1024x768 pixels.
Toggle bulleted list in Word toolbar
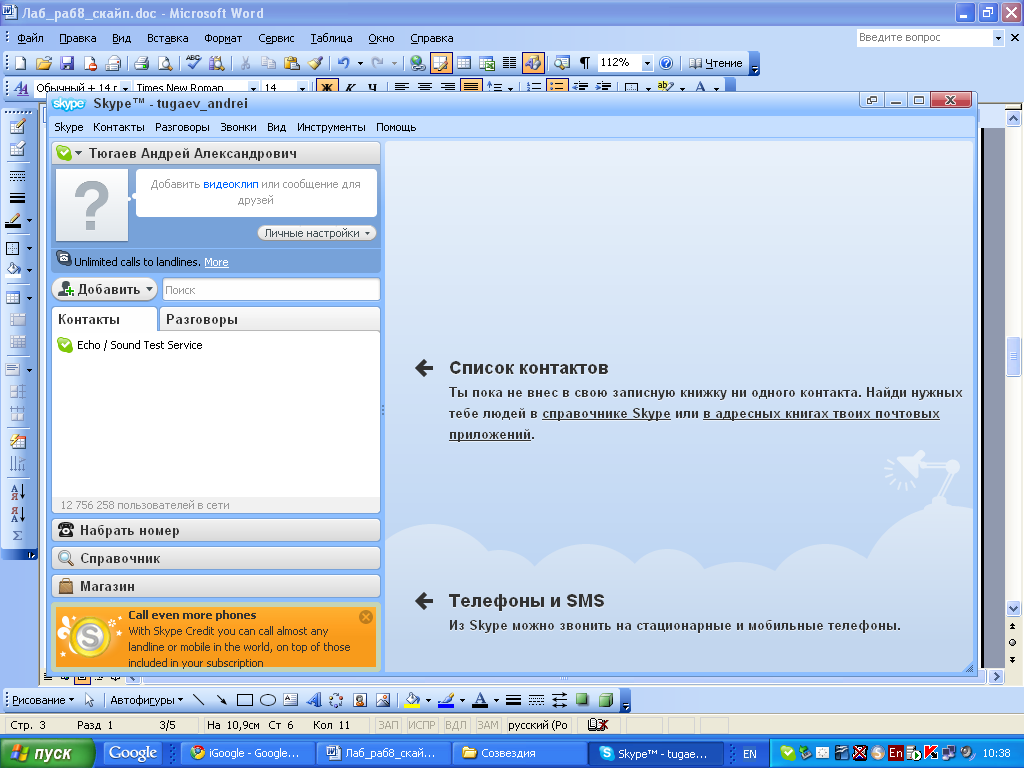coord(556,87)
